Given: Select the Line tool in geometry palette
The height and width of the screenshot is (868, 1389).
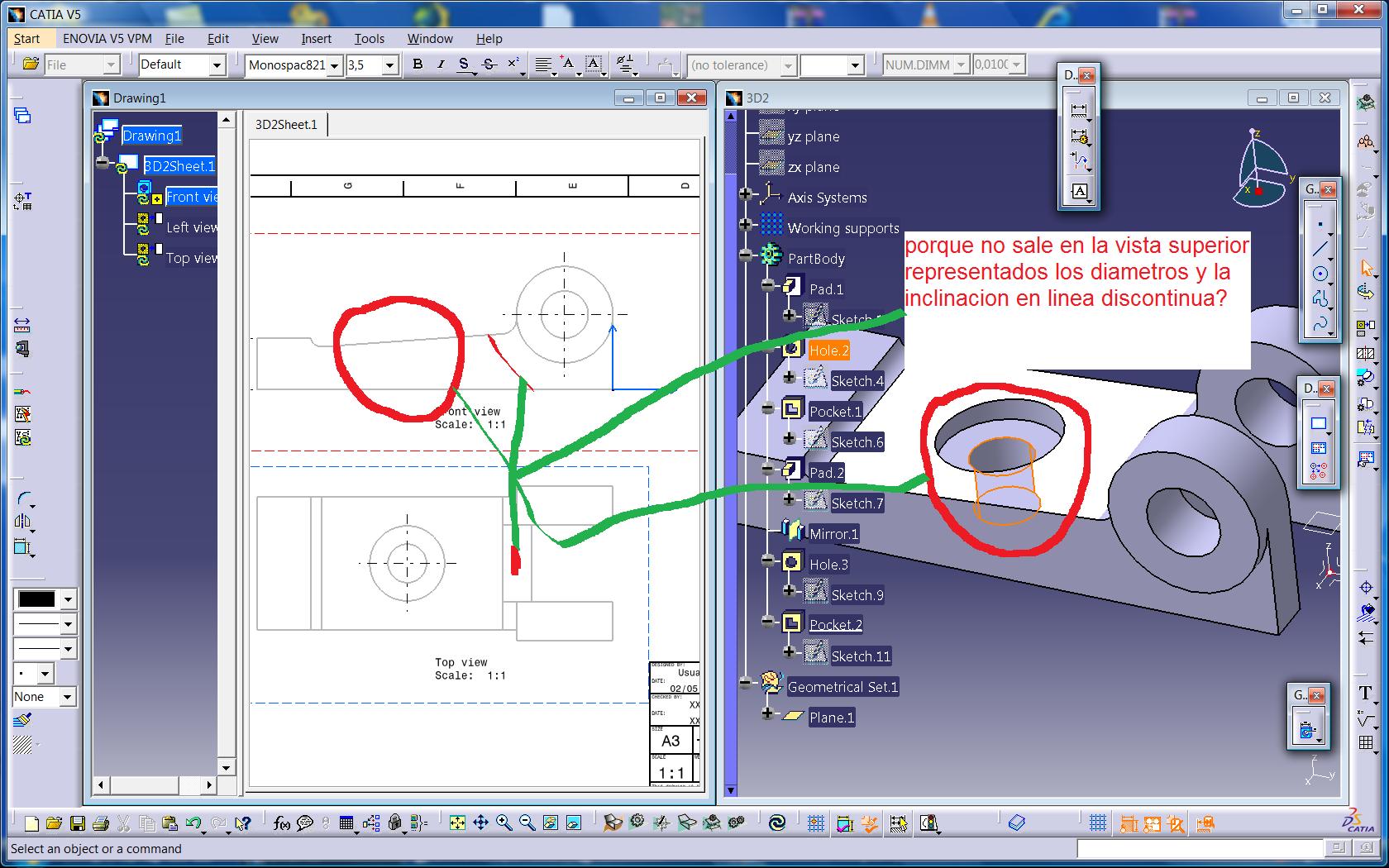Looking at the screenshot, I should coord(1320,249).
